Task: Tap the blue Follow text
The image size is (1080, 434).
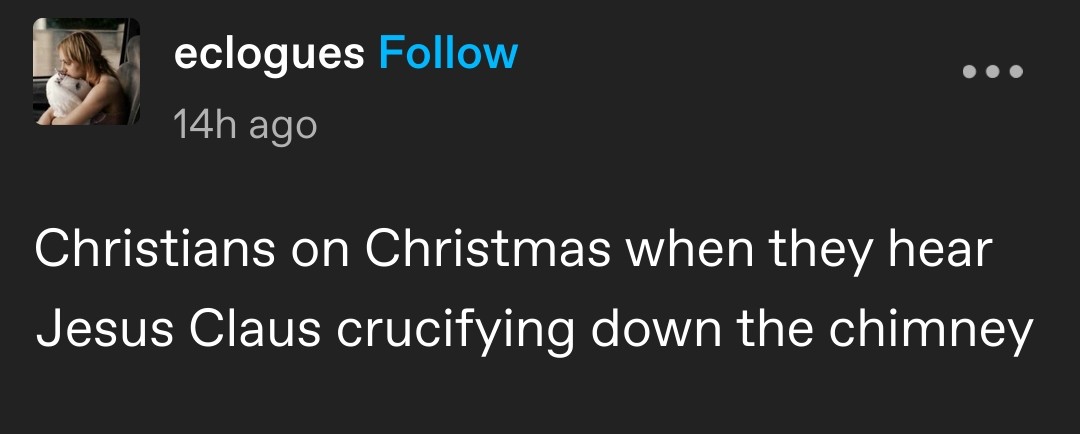Action: (x=448, y=53)
